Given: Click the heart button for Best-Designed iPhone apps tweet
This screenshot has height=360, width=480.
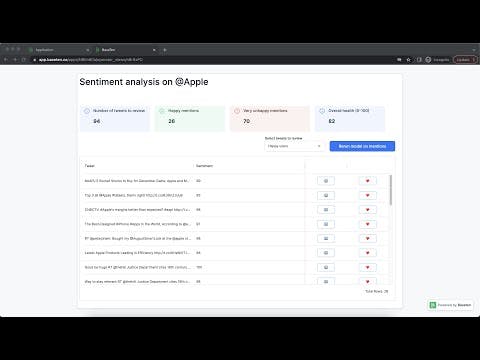Looking at the screenshot, I should click(x=368, y=224).
